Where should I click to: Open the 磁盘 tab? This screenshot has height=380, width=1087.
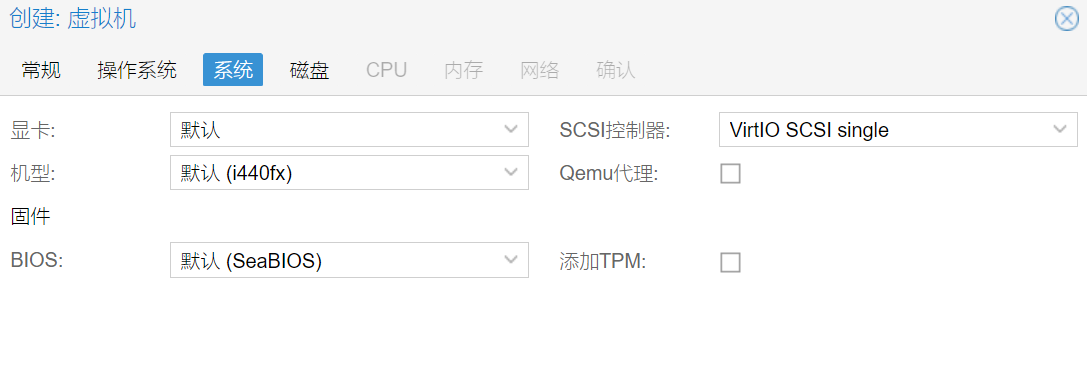[309, 70]
